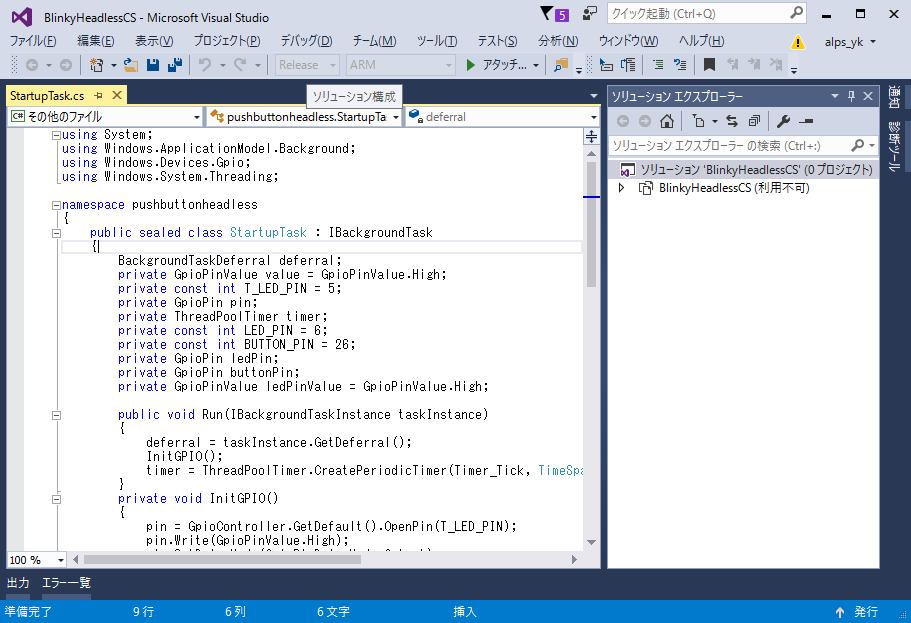
Task: Click the New Project toolbar icon
Action: 96,65
